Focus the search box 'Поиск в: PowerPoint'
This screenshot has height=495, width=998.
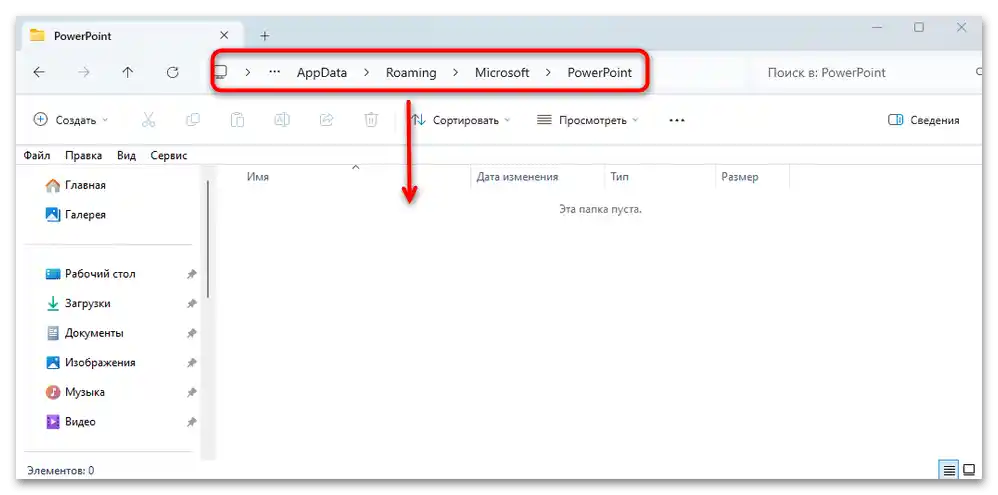tap(866, 73)
